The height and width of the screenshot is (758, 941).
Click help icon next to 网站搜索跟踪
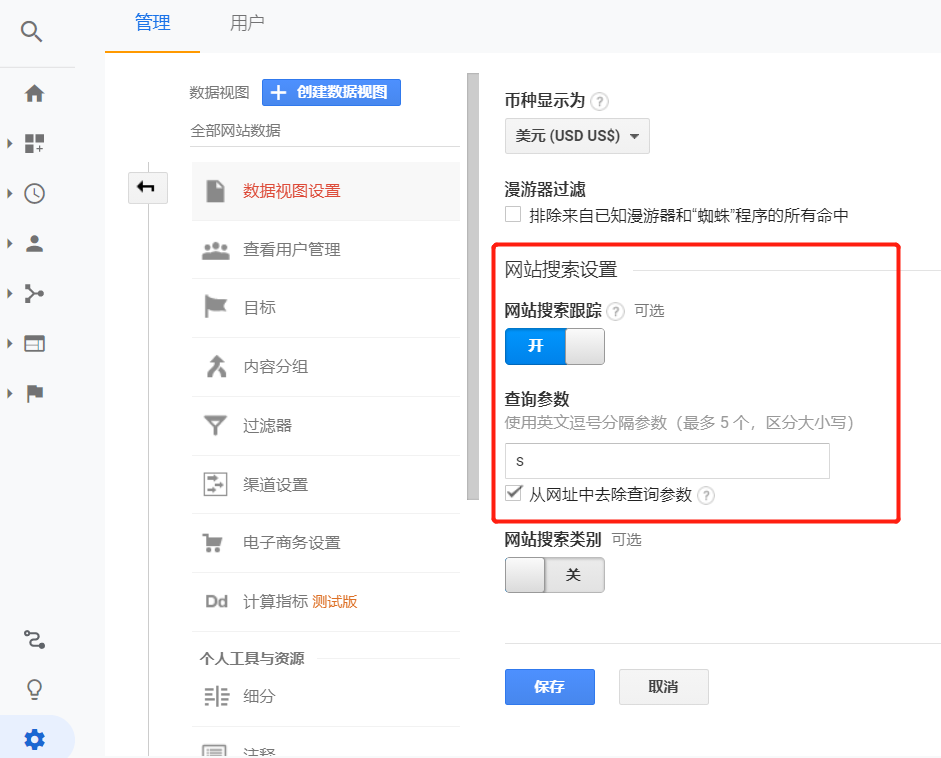tap(615, 311)
